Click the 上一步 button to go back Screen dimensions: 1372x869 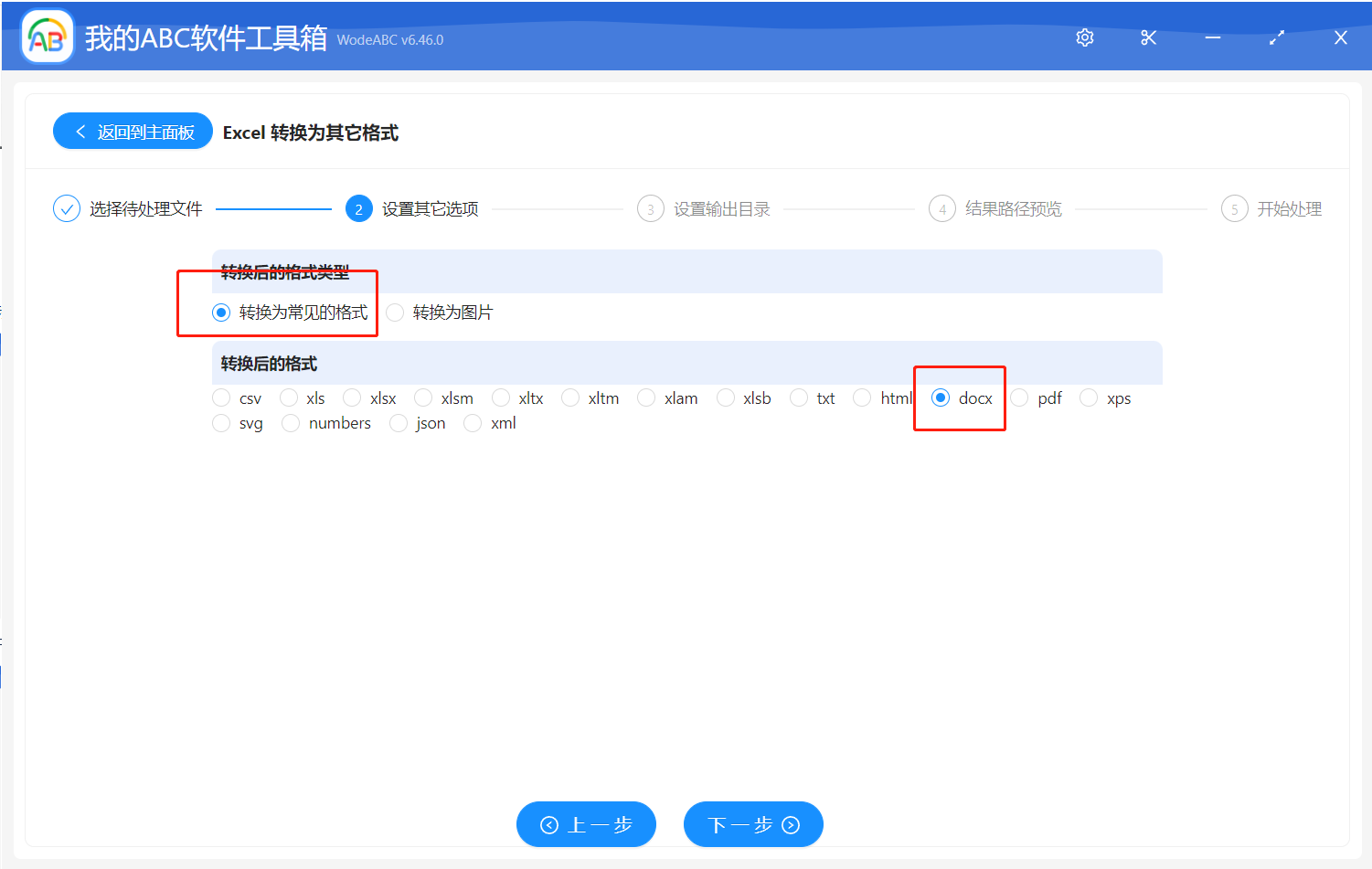586,823
